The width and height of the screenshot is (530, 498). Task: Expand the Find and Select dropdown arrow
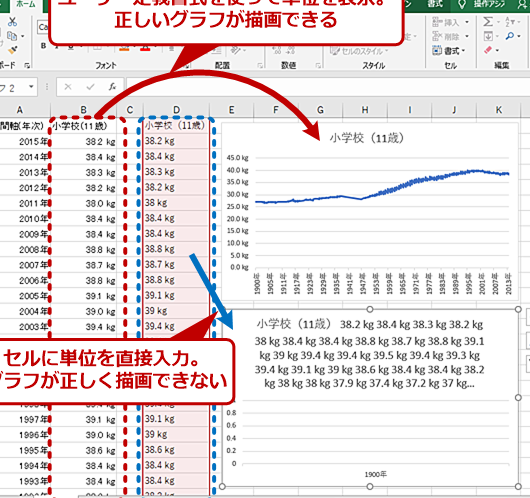[520, 36]
